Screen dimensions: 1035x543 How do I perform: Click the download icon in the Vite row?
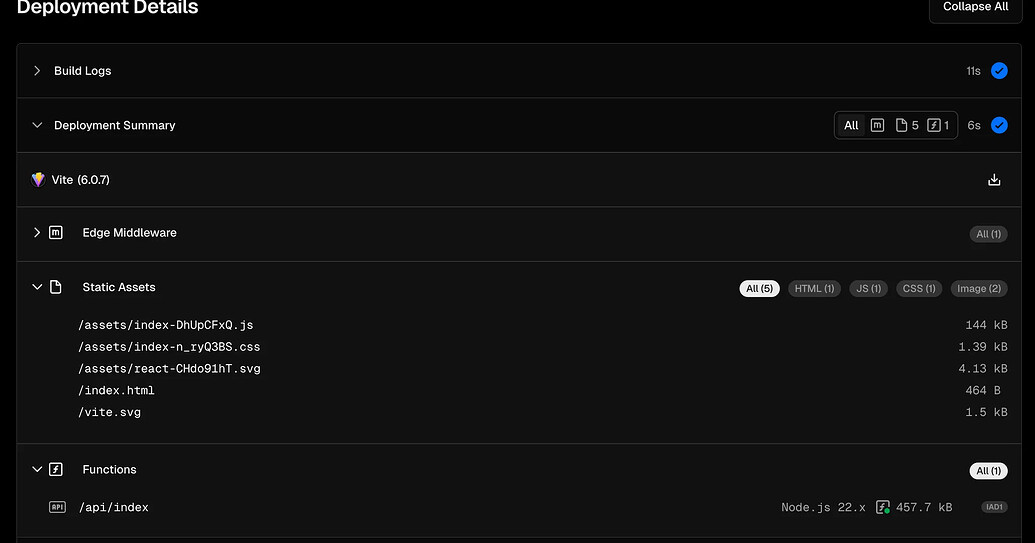(x=994, y=180)
